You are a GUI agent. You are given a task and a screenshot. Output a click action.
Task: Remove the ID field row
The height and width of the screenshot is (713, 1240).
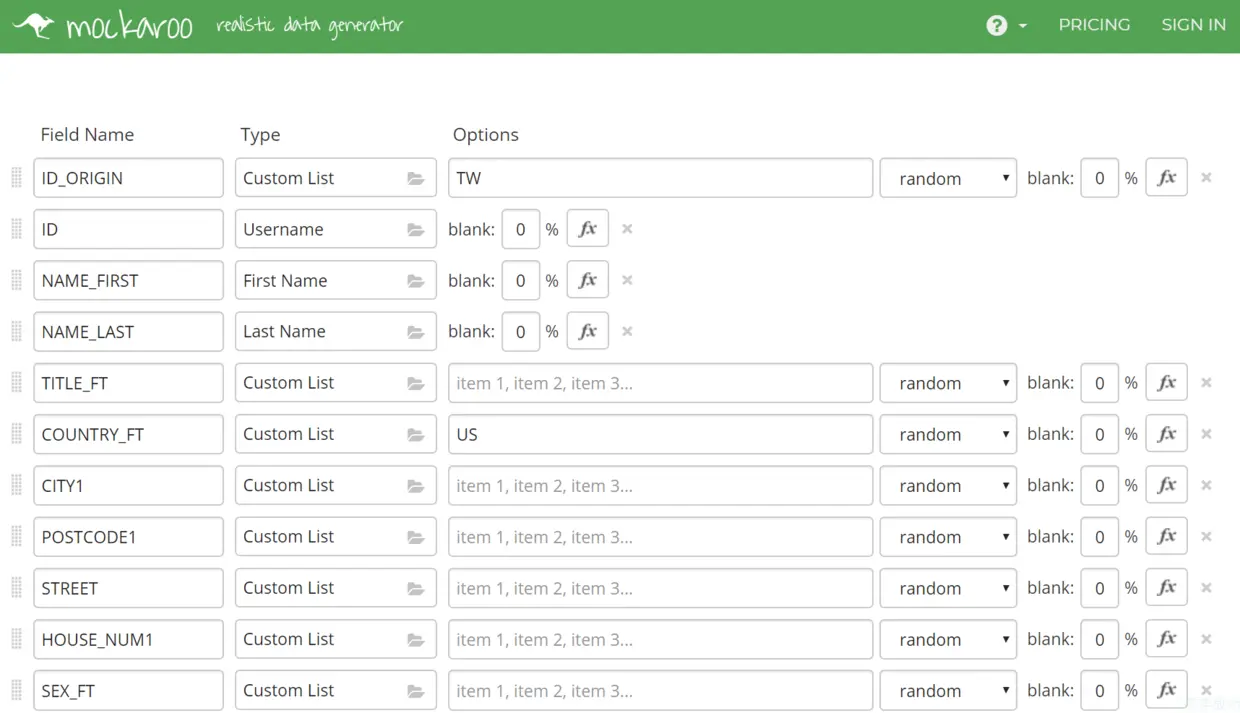[x=627, y=229]
